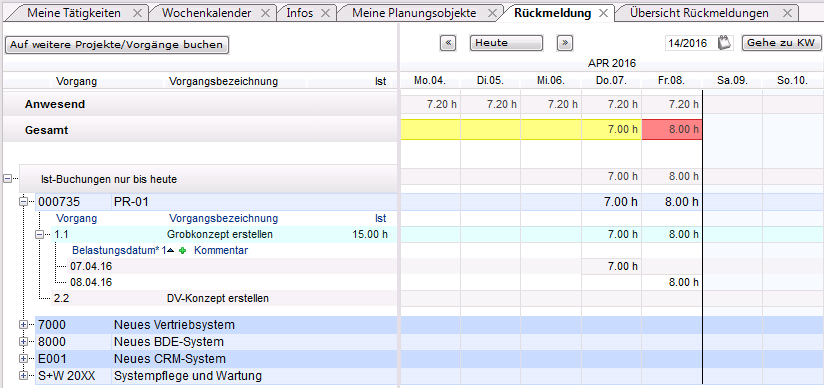Click the So.10. day column header
This screenshot has width=824, height=388.
pos(793,81)
